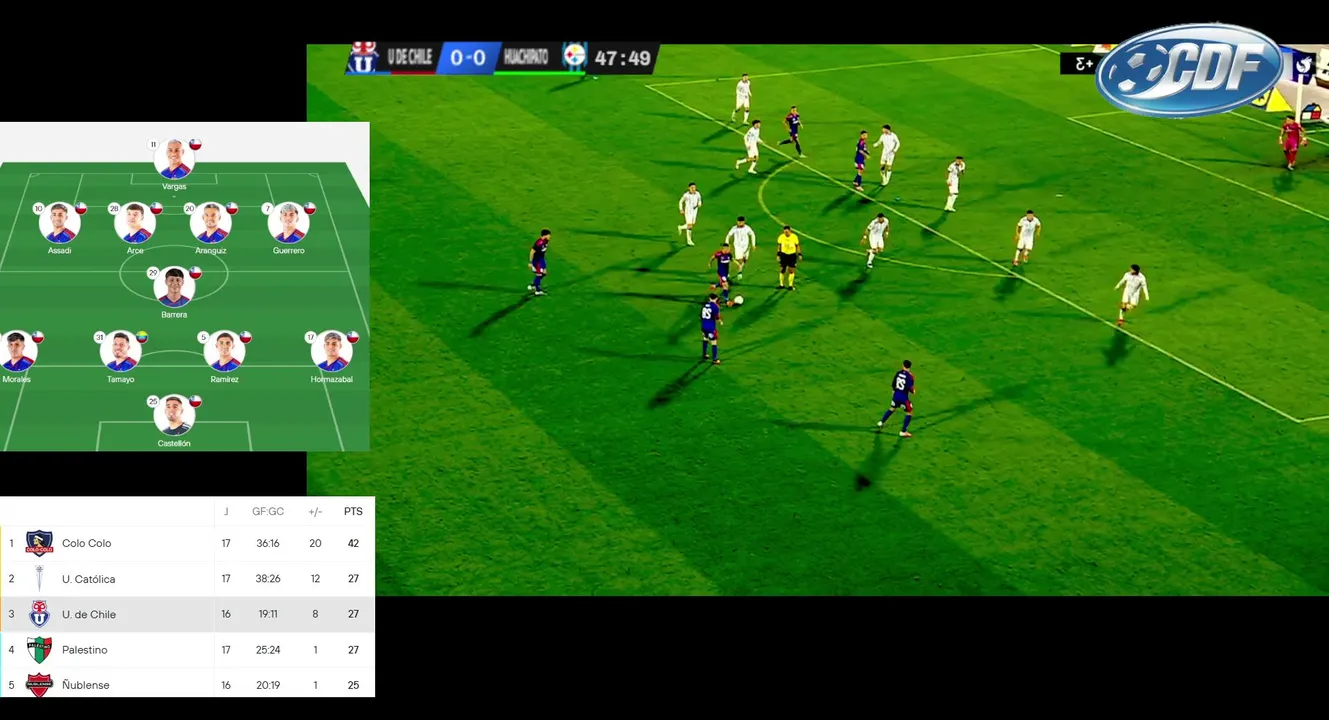This screenshot has width=1329, height=720.
Task: Select Vargas's player photo in lineup
Action: click(174, 160)
